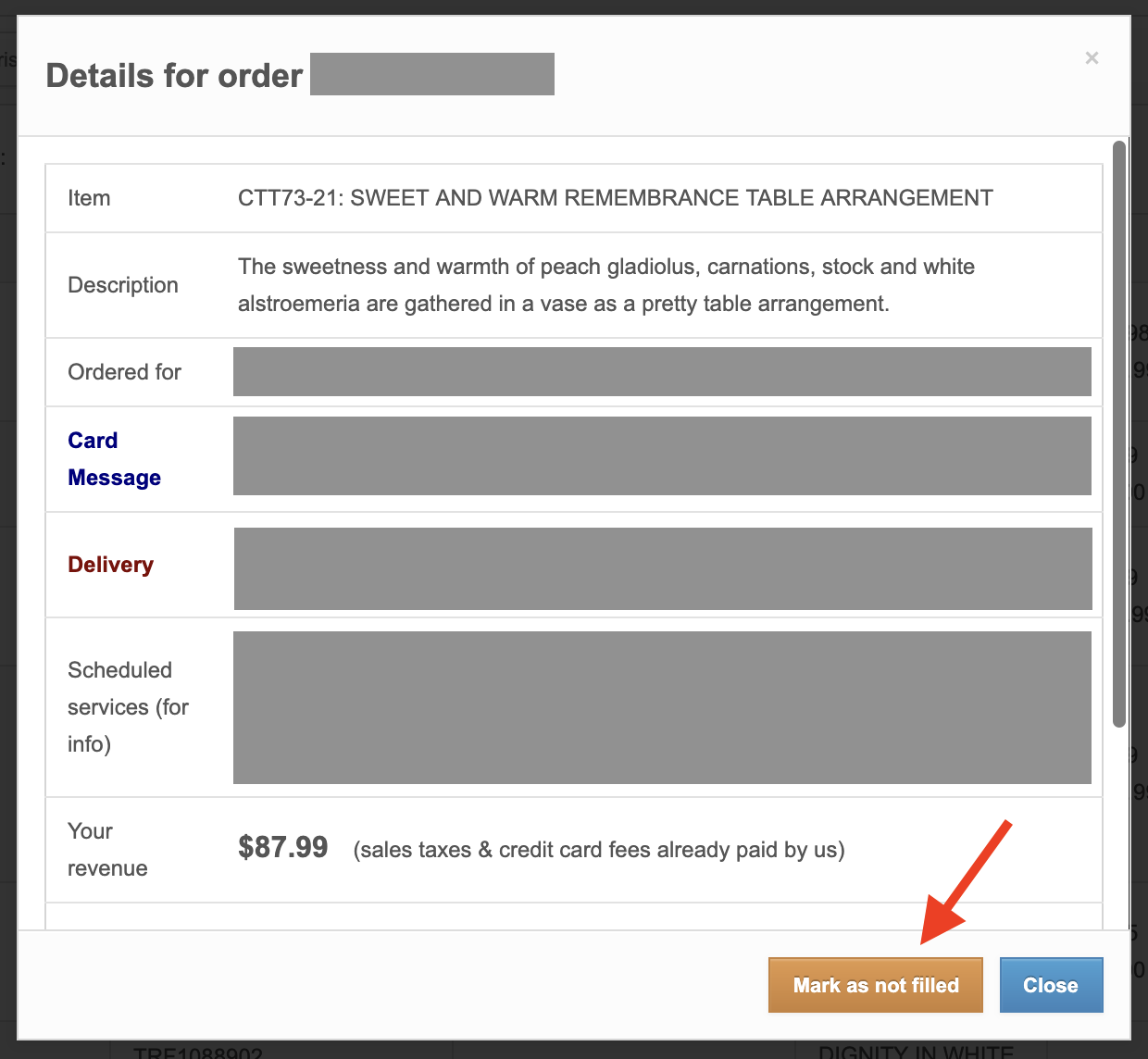This screenshot has height=1059, width=1148.
Task: Click the "Details for order" heading
Action: (174, 75)
